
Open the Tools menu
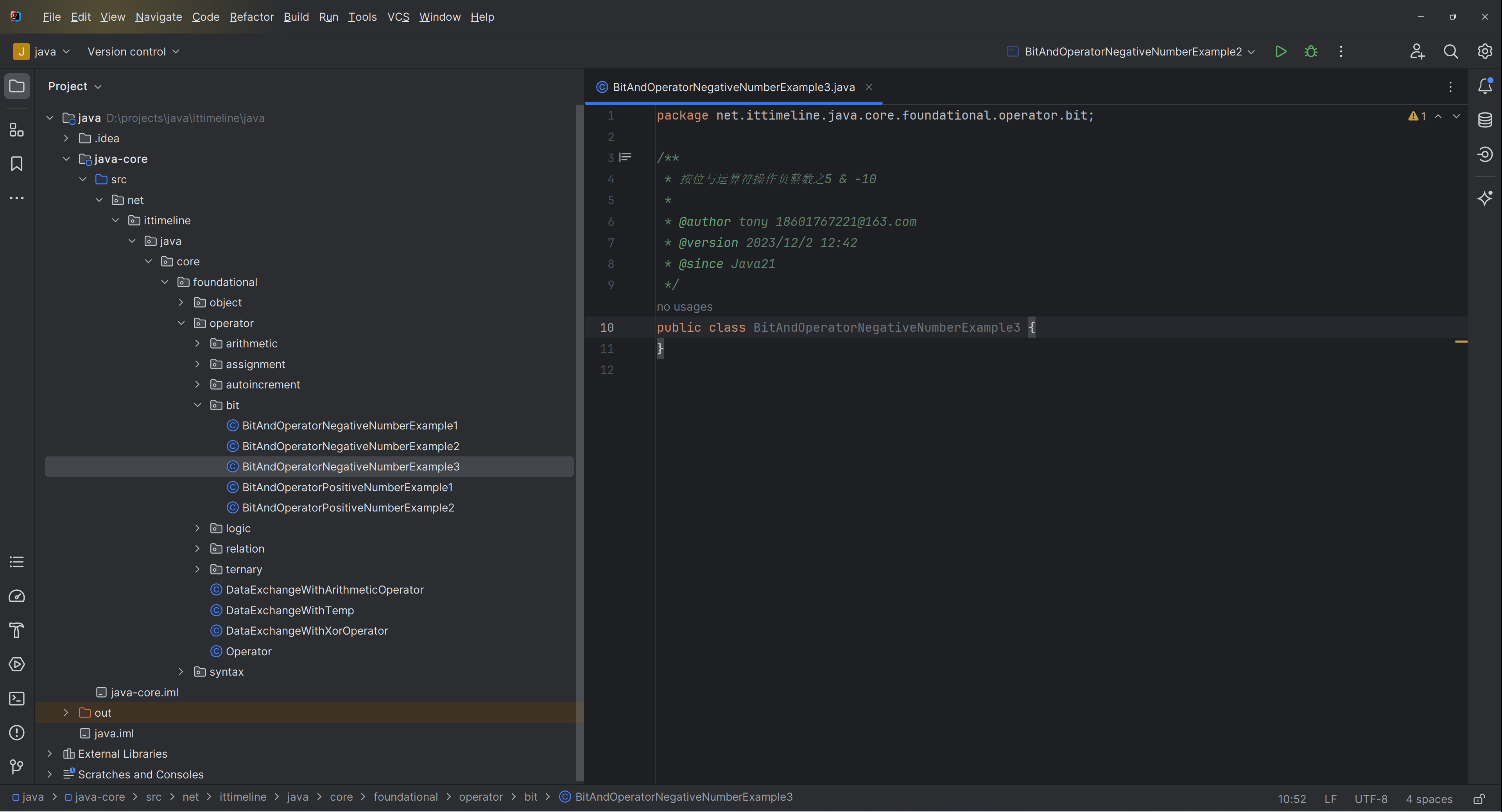(362, 17)
